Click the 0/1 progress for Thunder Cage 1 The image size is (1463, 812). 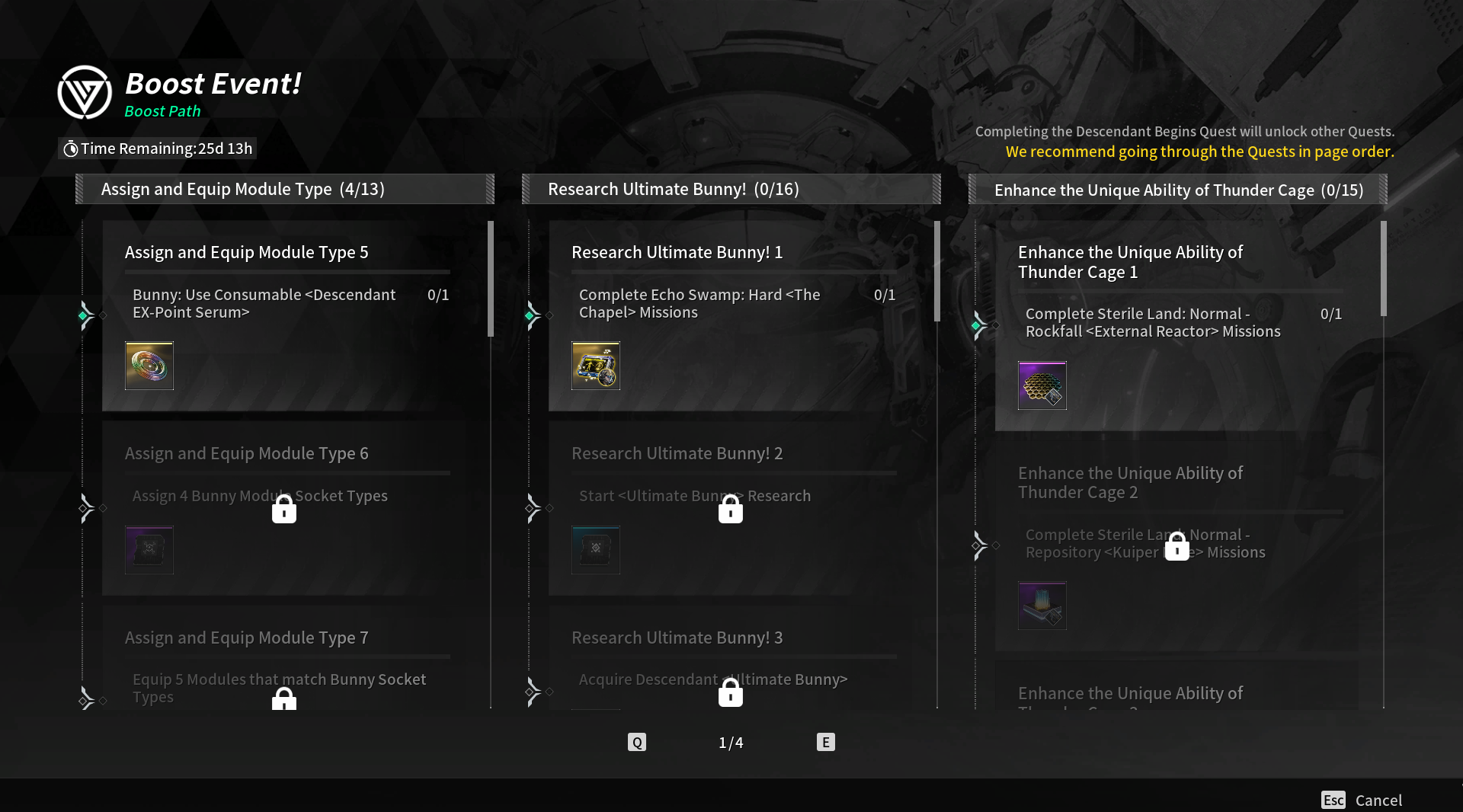pyautogui.click(x=1331, y=314)
